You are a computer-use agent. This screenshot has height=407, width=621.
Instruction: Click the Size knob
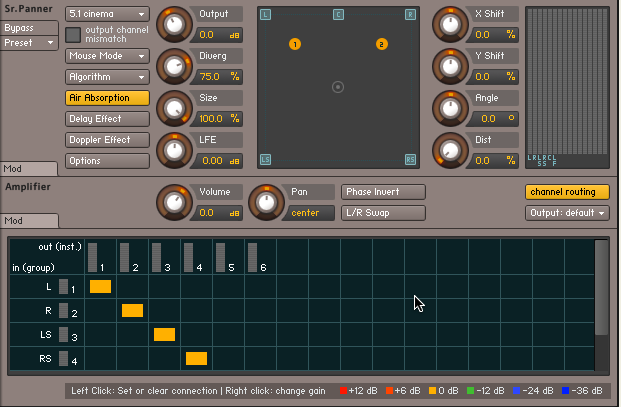click(174, 108)
